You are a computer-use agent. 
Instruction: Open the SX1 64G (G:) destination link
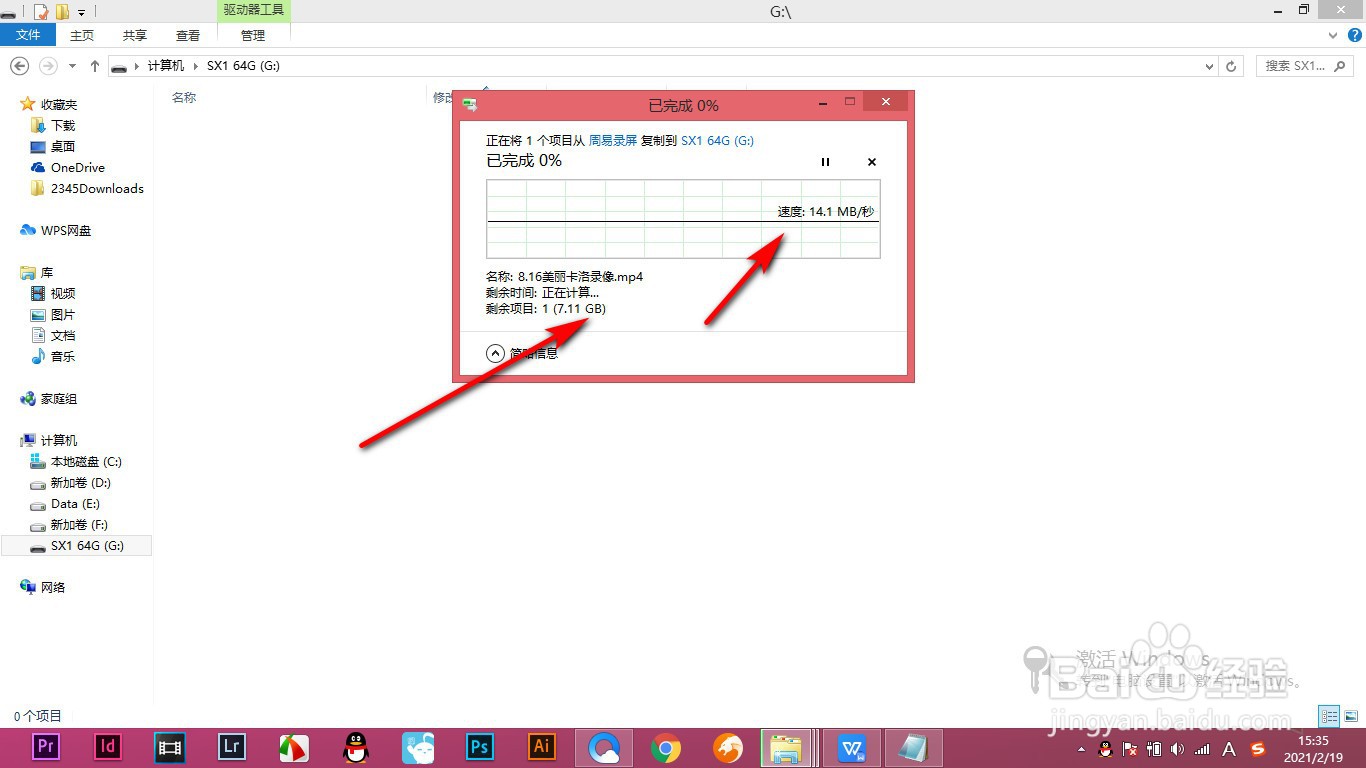coord(717,141)
